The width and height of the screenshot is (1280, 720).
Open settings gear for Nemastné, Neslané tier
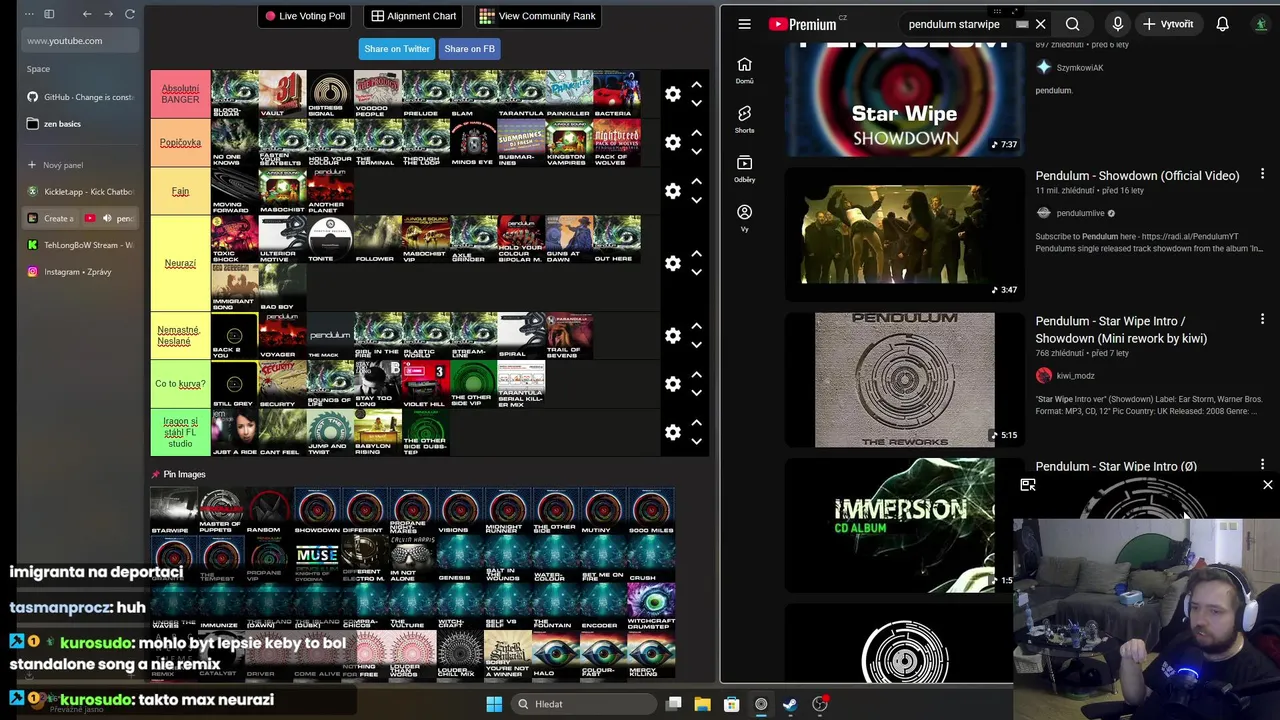click(673, 335)
